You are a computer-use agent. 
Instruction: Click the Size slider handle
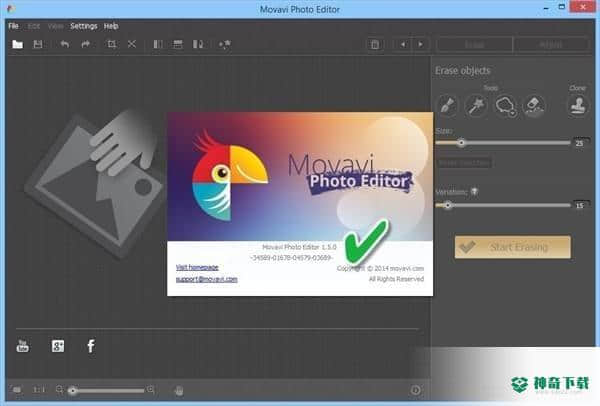[461, 143]
